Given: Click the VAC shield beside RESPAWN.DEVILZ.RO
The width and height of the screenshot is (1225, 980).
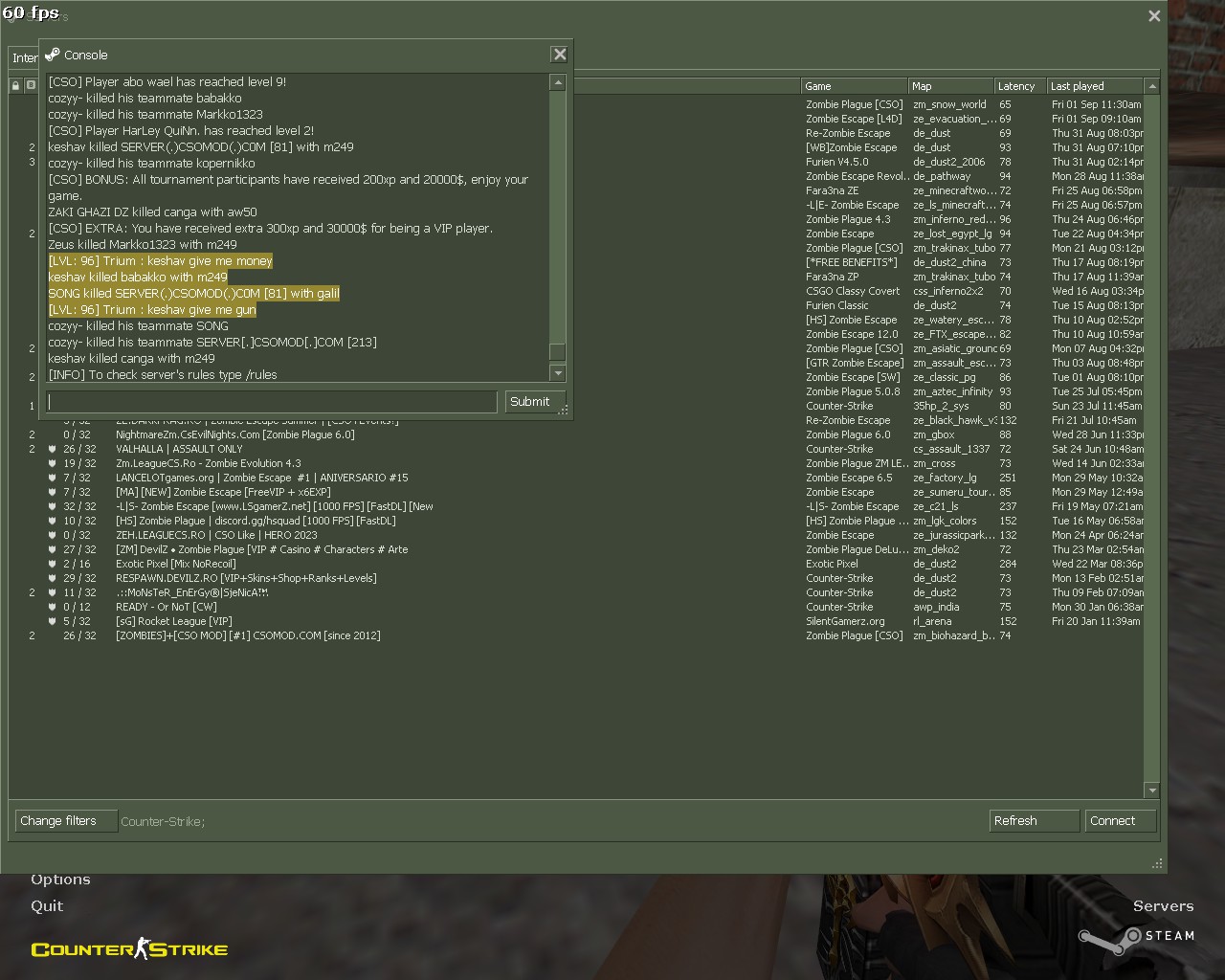Looking at the screenshot, I should [x=52, y=578].
